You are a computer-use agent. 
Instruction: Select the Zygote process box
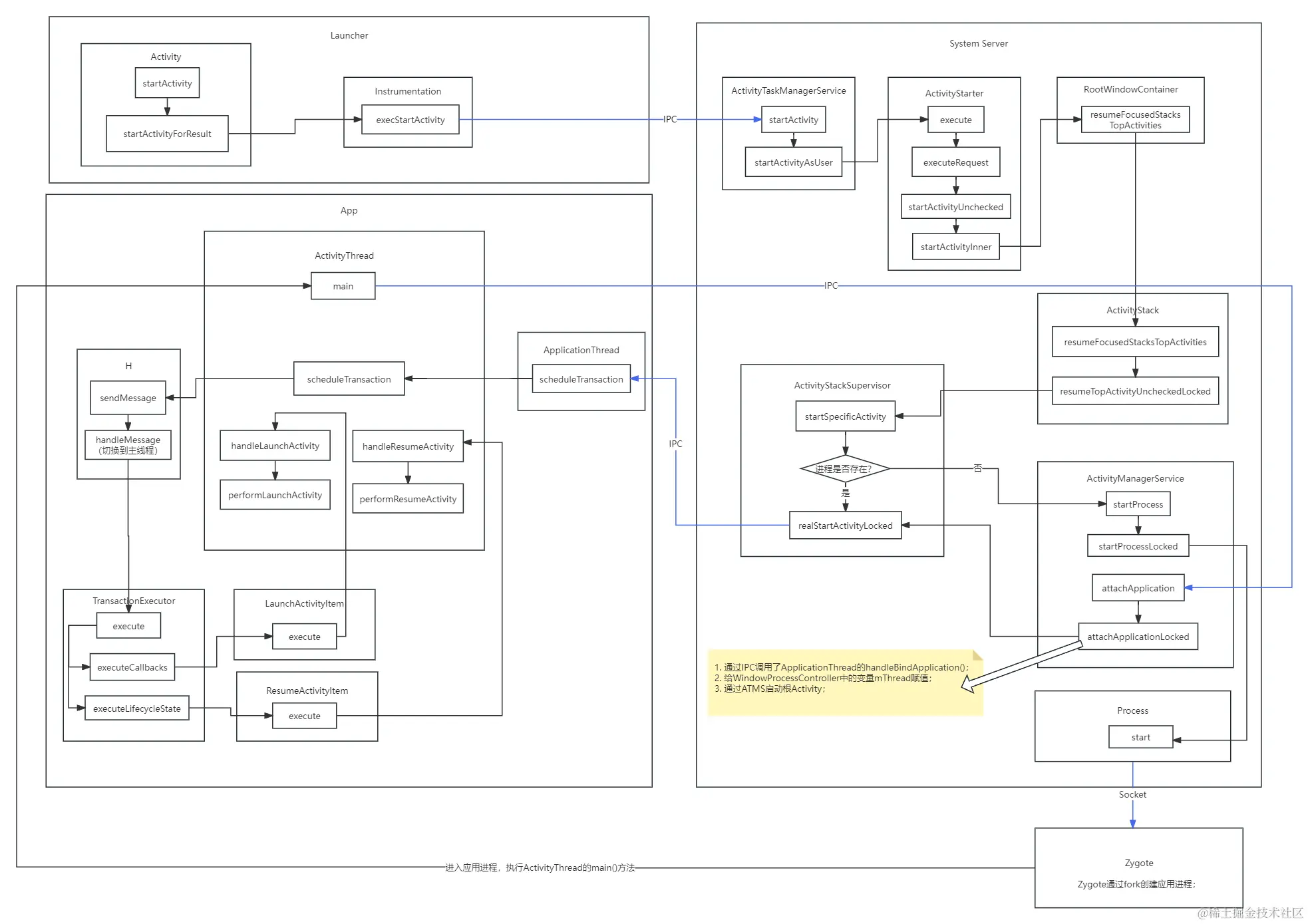[1138, 867]
